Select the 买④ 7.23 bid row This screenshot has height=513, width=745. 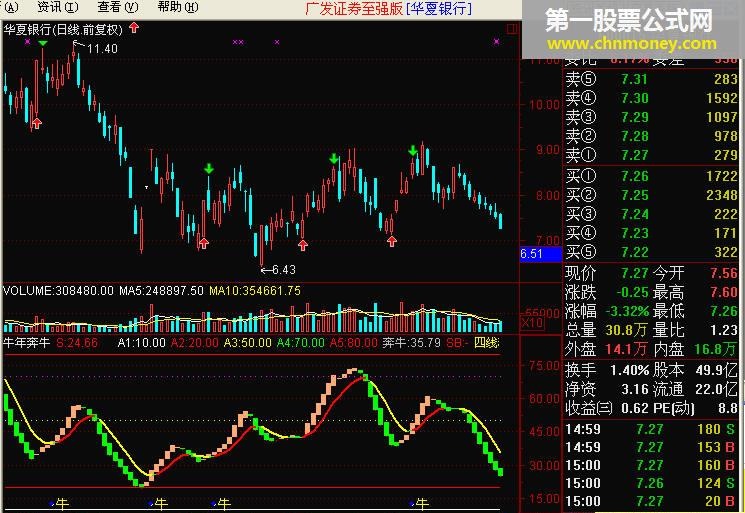[651, 233]
